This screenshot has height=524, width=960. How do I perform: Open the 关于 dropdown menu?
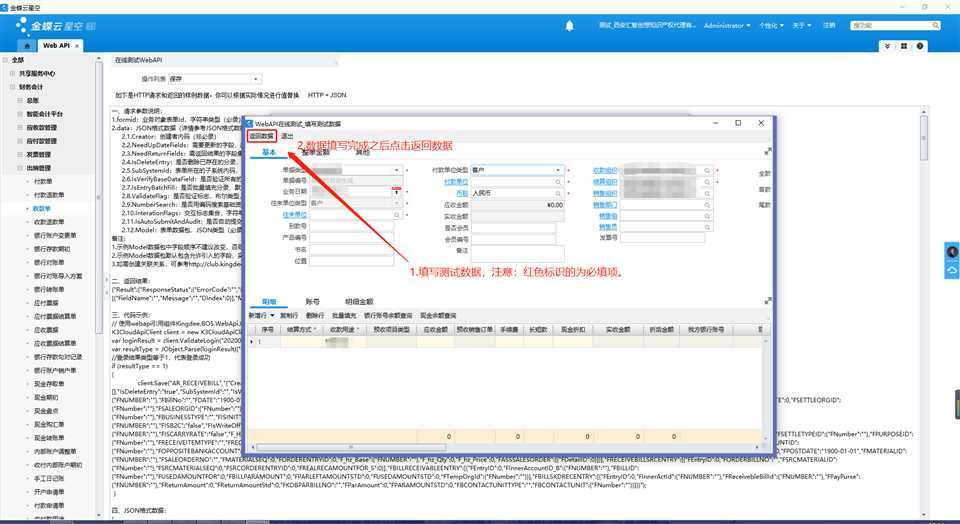pyautogui.click(x=801, y=26)
